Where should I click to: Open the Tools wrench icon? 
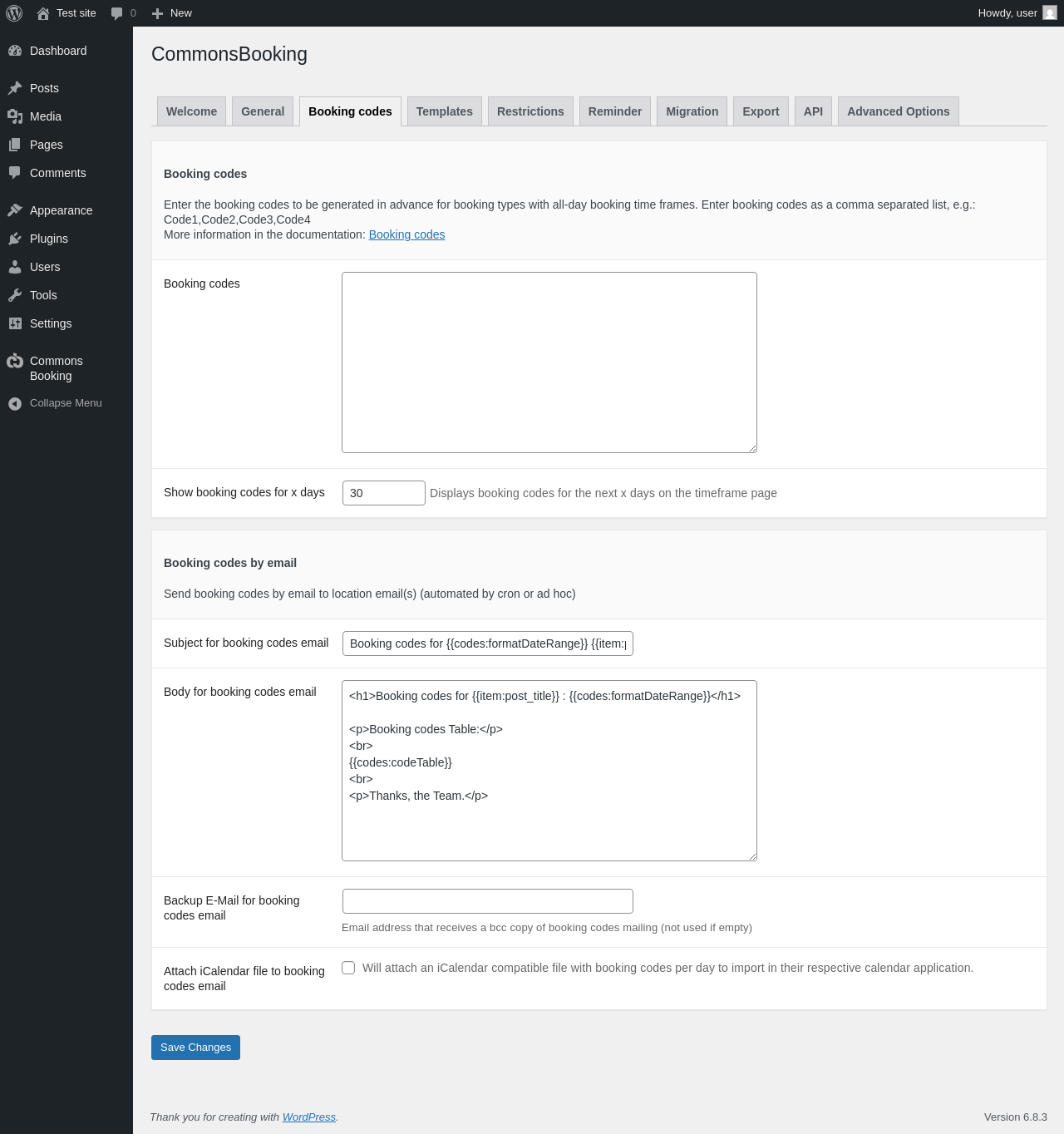click(x=15, y=295)
